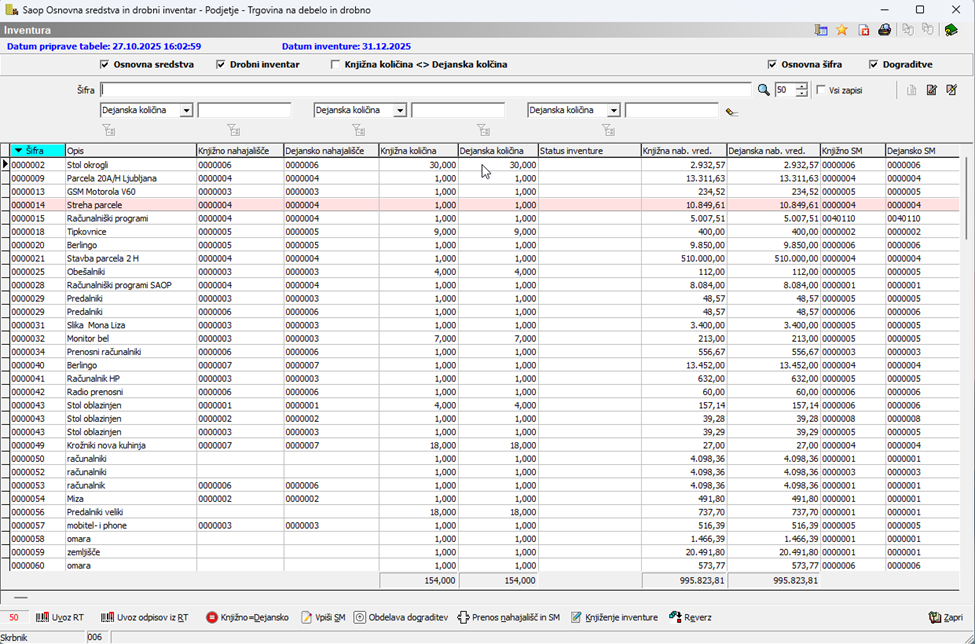Click the Status inventure column header
Viewport: 975px width, 644px height.
point(588,150)
